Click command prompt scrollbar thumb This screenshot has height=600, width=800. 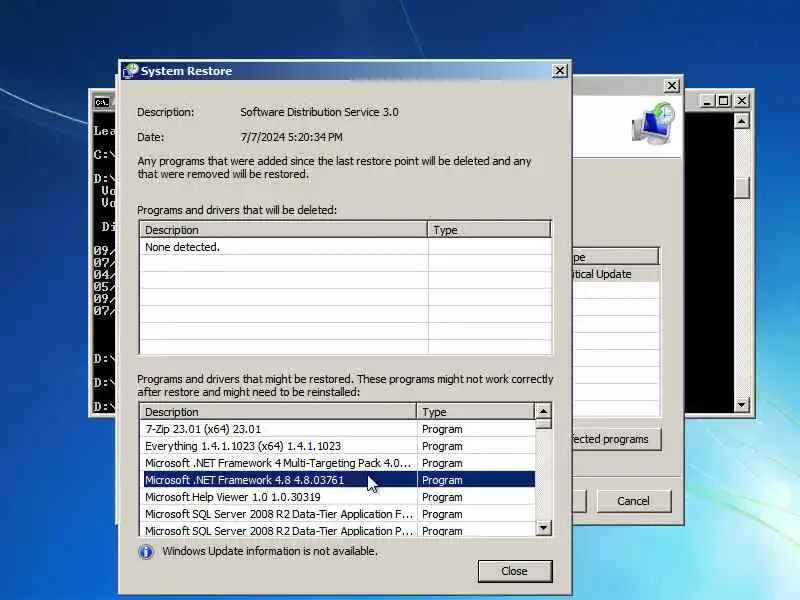741,187
